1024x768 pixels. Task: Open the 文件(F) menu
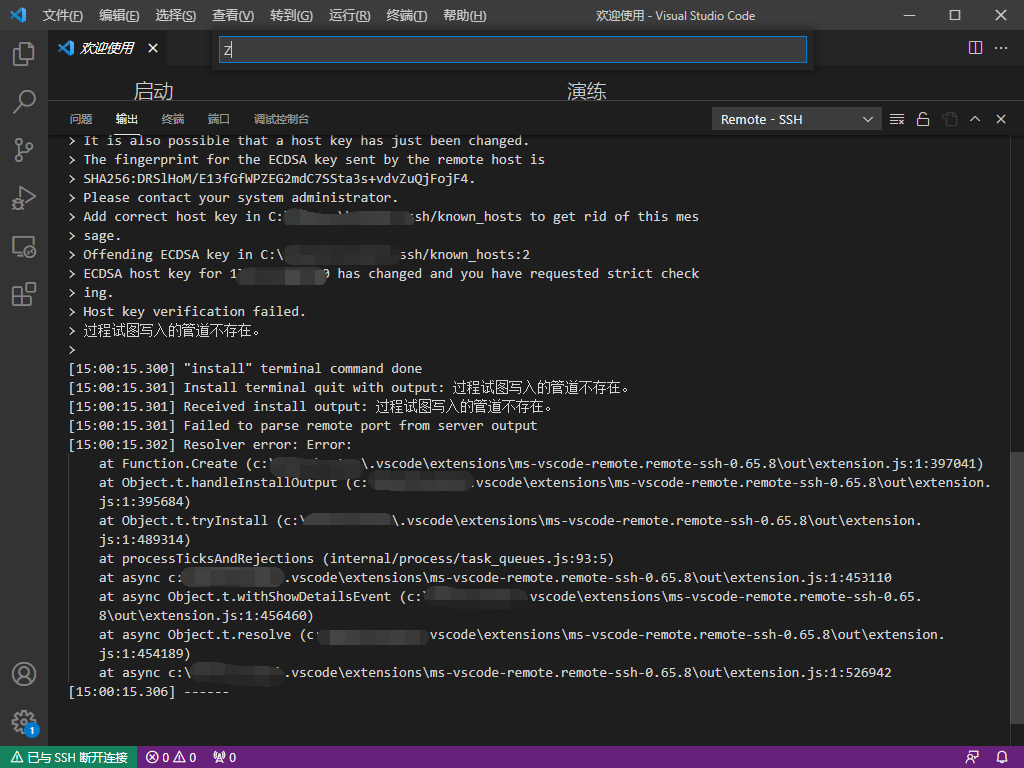(62, 15)
